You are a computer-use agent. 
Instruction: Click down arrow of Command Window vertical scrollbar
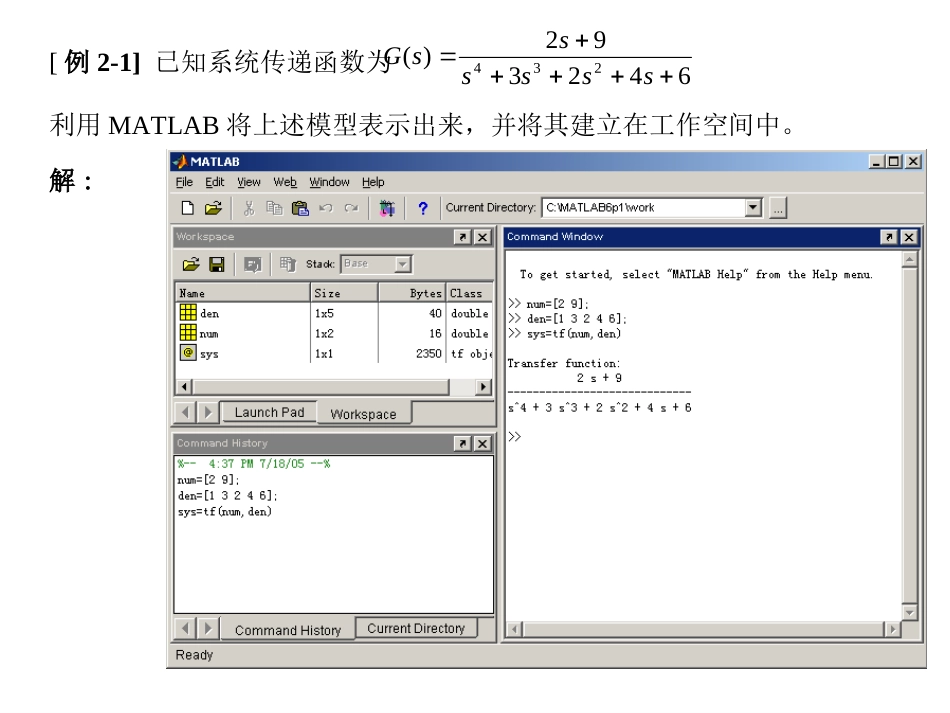pyautogui.click(x=909, y=612)
